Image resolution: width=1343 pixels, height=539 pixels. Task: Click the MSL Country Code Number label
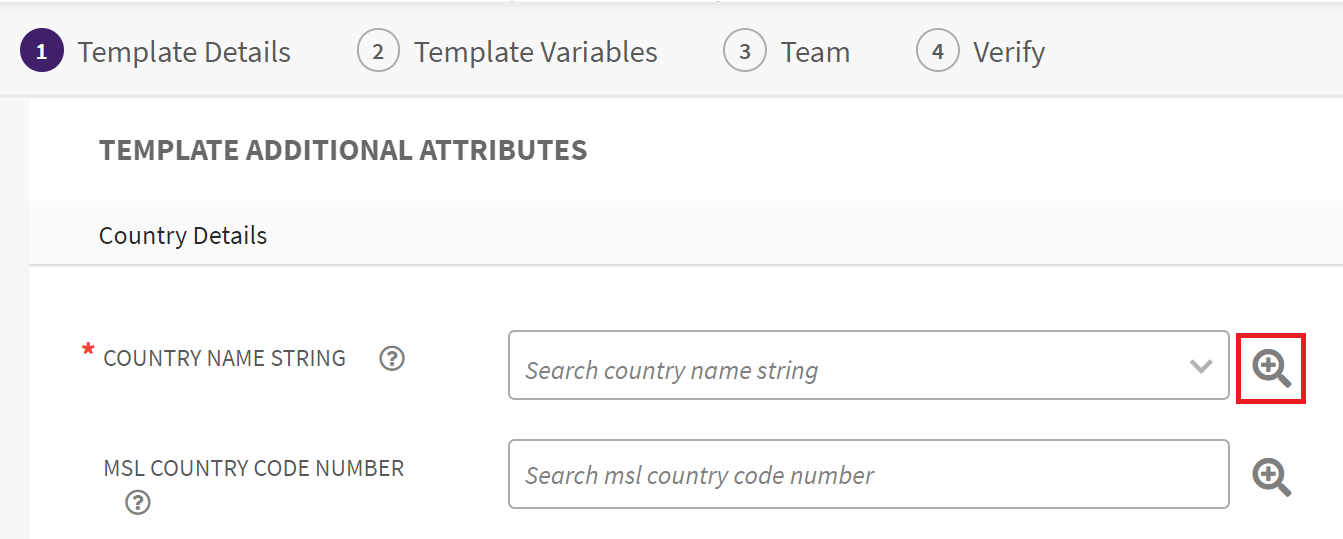click(x=253, y=468)
